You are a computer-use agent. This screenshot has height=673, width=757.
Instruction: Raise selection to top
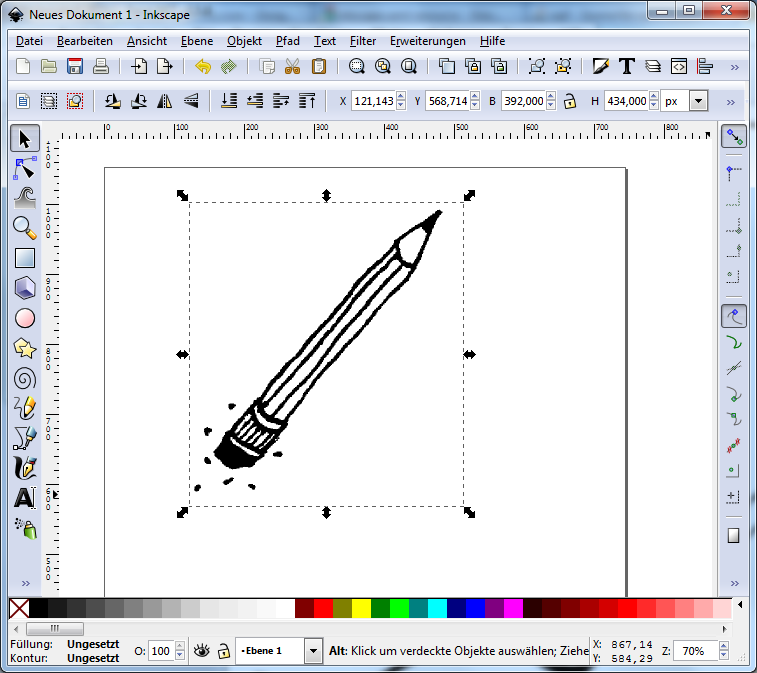tap(307, 101)
